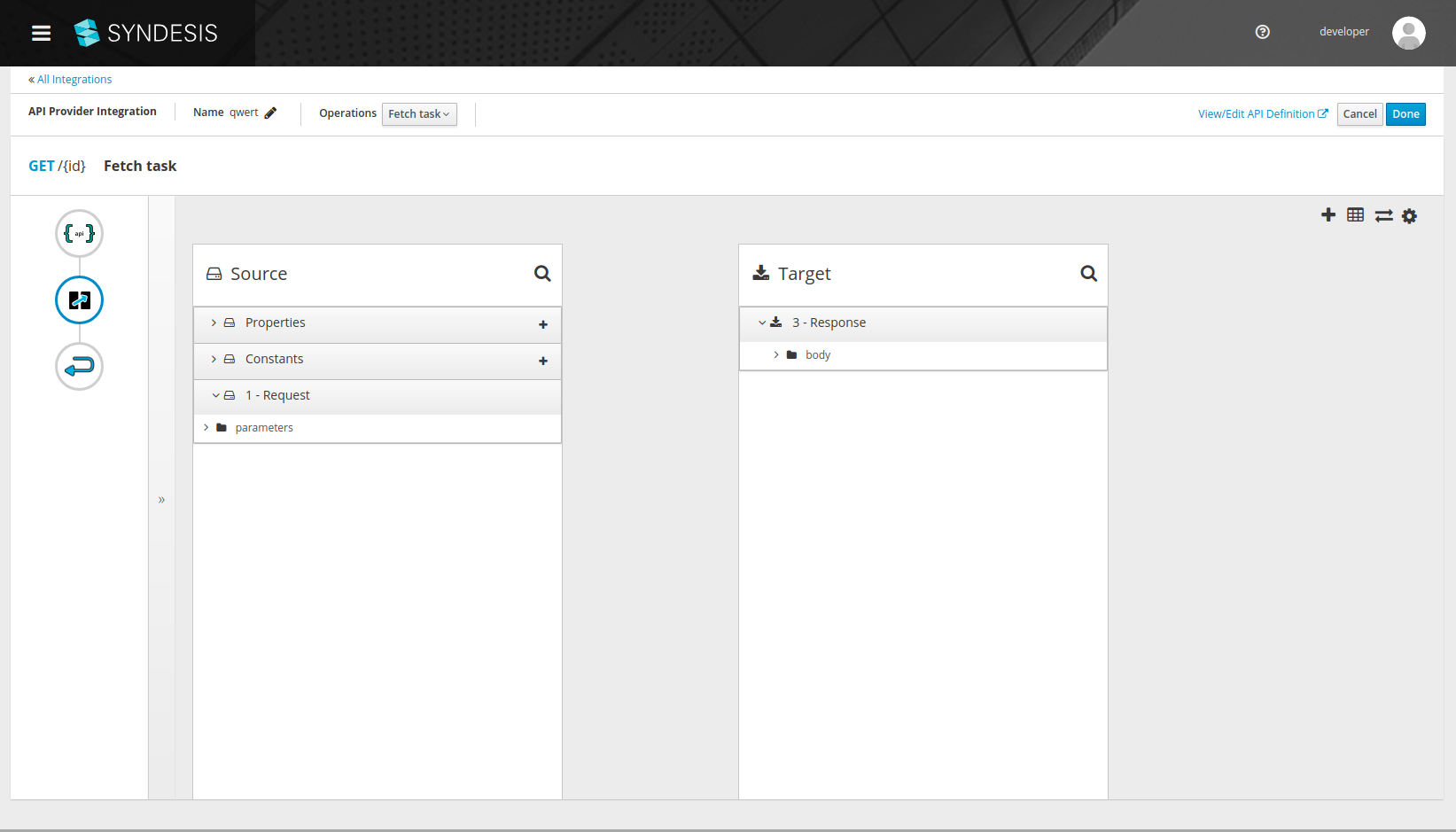
Task: Select the API provider start step icon
Action: [80, 234]
